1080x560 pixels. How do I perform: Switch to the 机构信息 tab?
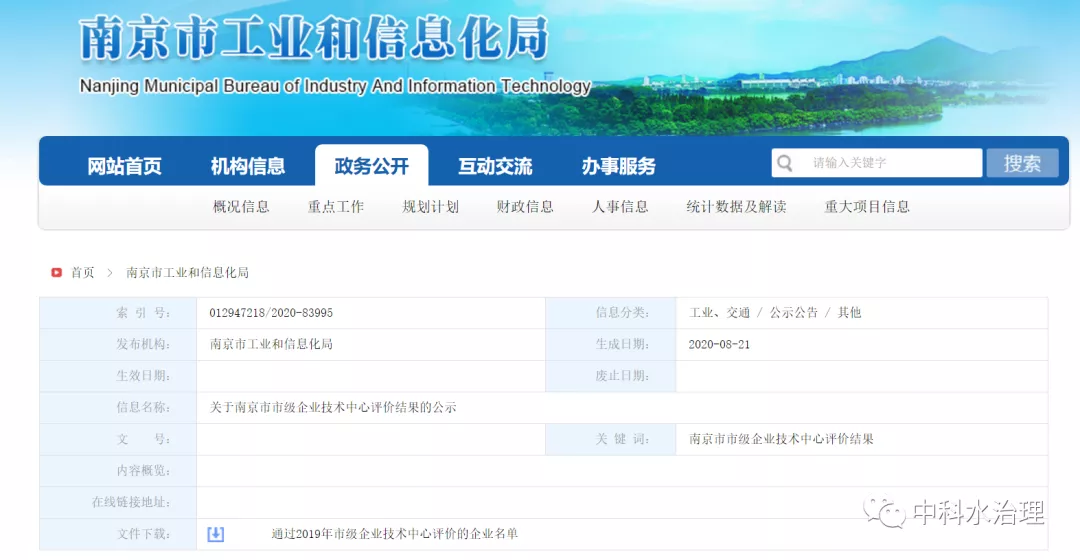pos(248,166)
